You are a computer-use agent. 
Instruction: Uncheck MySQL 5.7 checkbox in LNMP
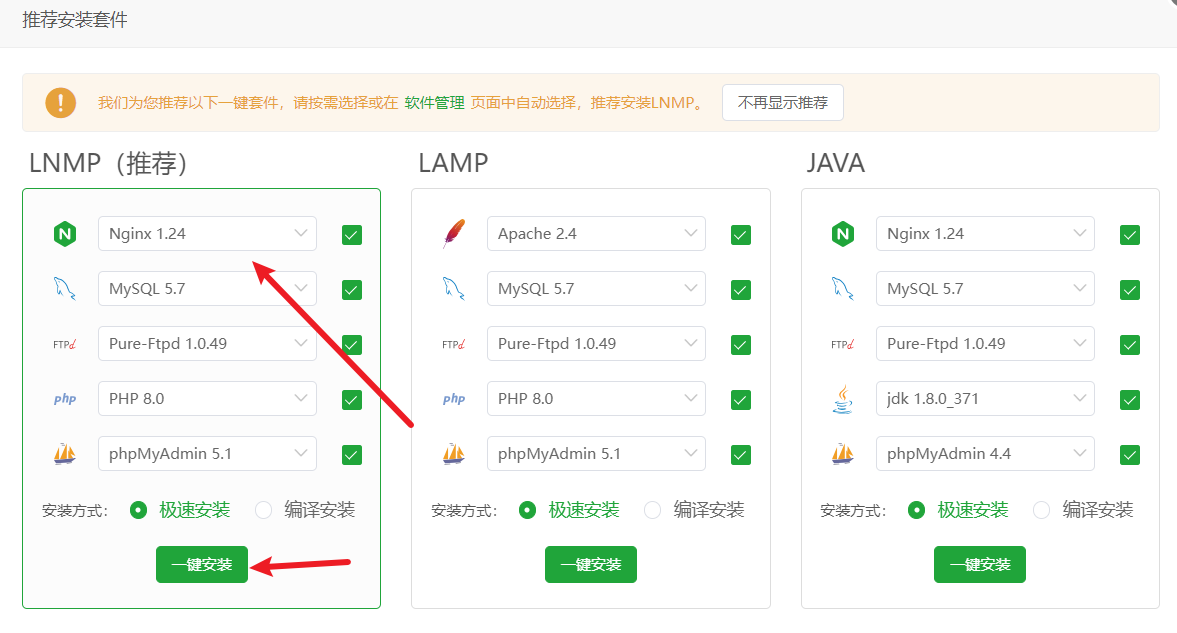tap(351, 290)
